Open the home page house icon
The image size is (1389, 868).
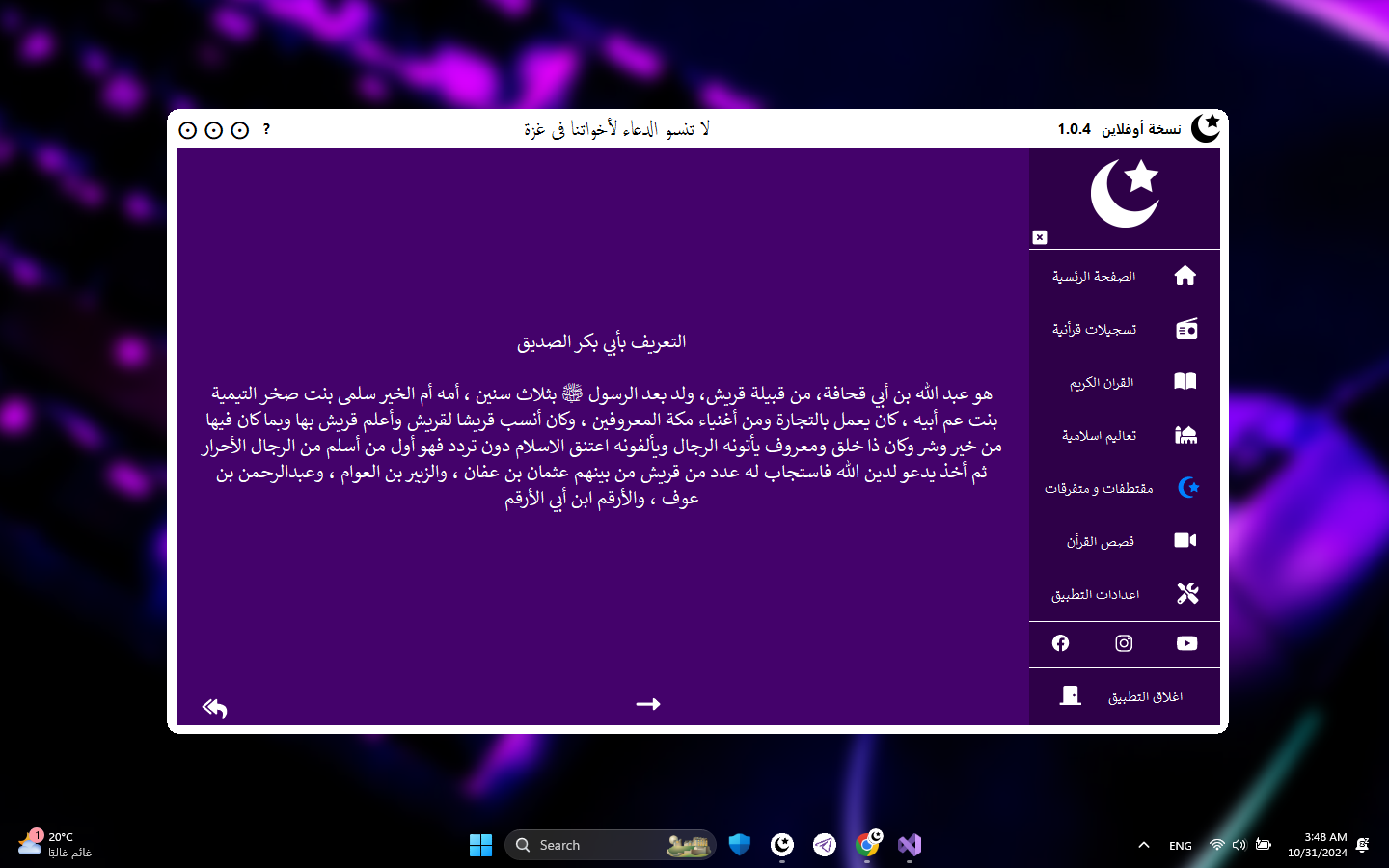pyautogui.click(x=1185, y=276)
